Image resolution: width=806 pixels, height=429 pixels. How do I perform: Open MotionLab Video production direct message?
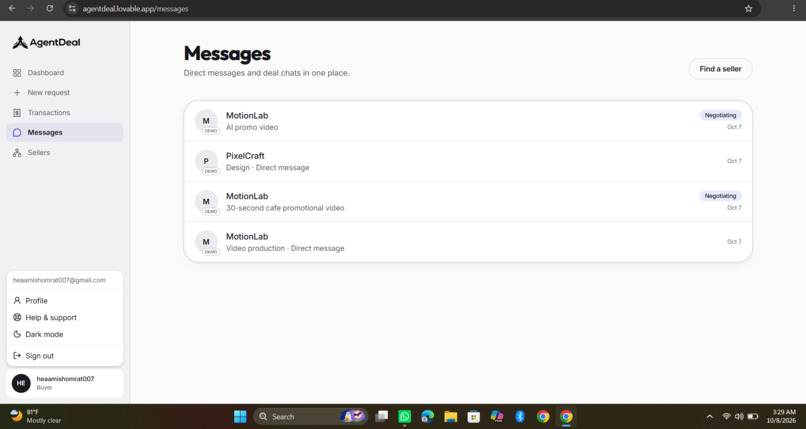468,242
